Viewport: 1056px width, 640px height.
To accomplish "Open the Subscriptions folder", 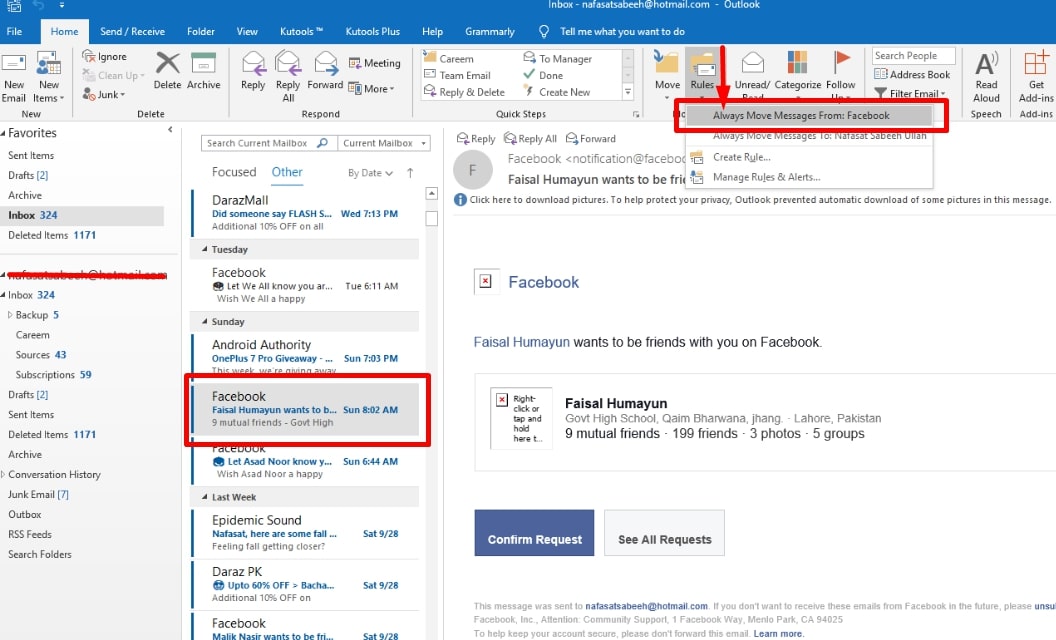I will 53,375.
